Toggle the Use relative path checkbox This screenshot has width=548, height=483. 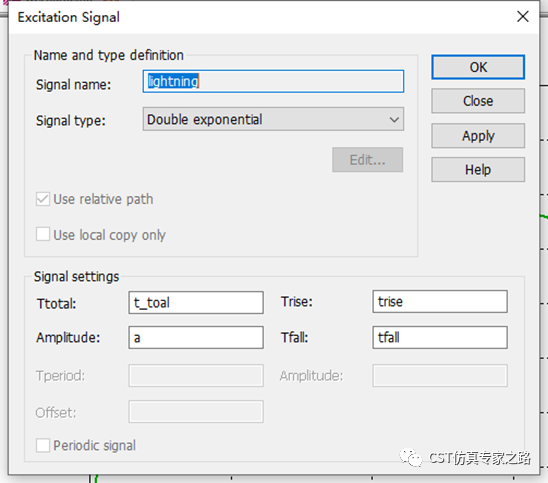(43, 199)
